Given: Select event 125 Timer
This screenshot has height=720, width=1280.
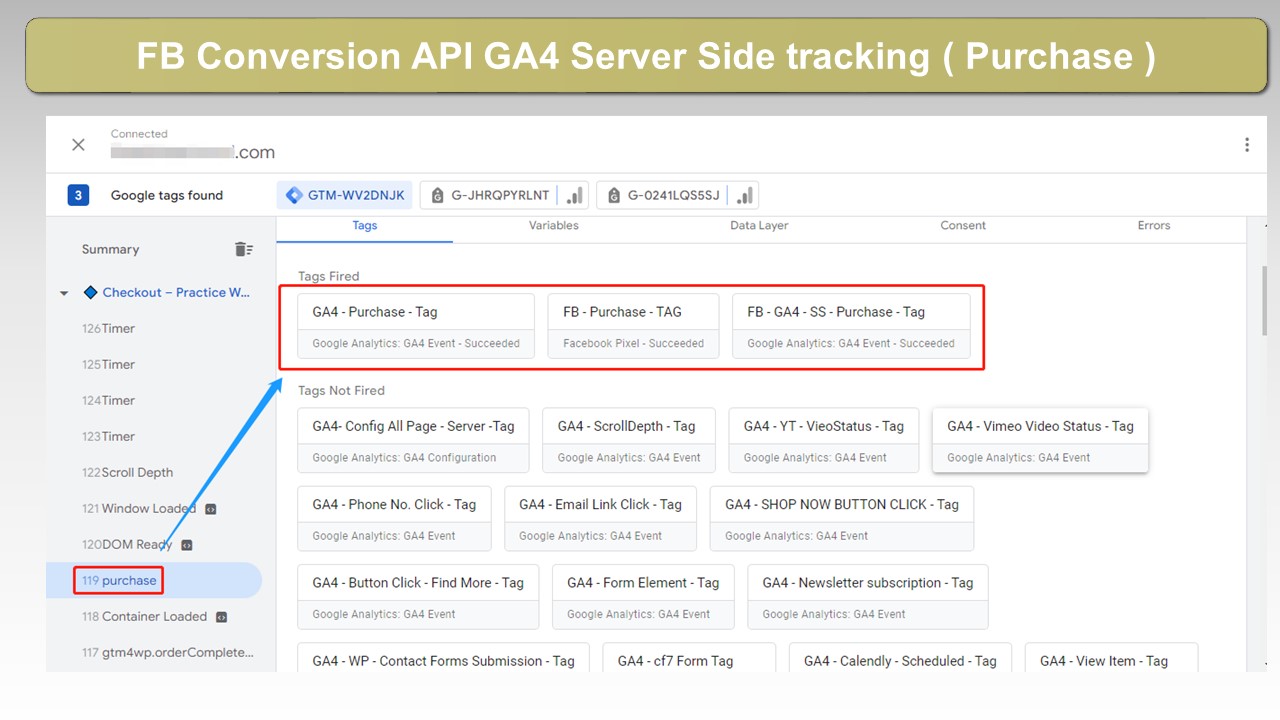Looking at the screenshot, I should point(108,365).
